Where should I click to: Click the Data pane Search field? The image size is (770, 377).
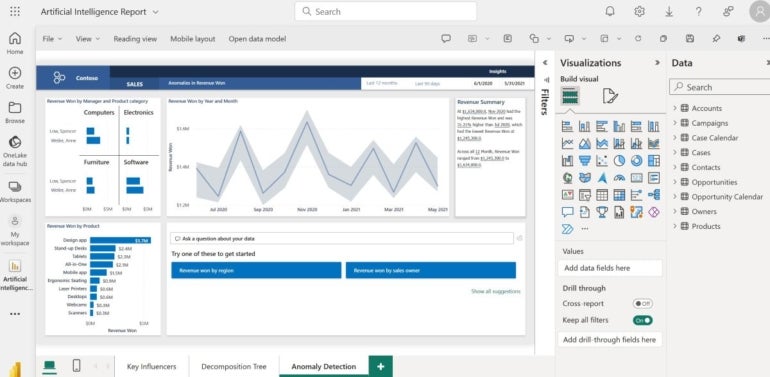click(719, 87)
